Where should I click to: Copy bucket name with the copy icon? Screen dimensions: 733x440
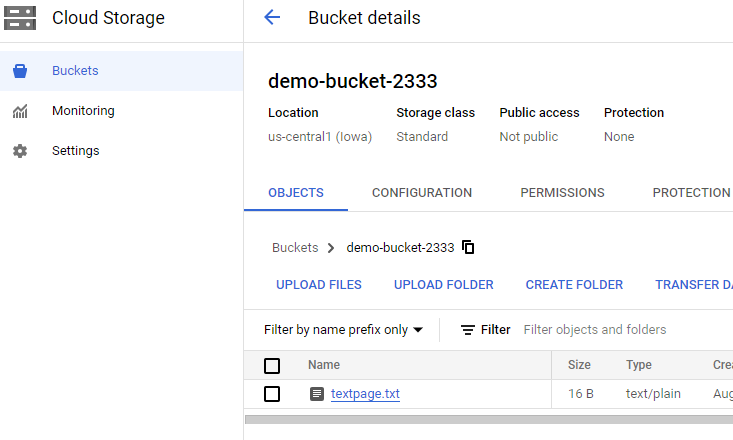pyautogui.click(x=468, y=247)
